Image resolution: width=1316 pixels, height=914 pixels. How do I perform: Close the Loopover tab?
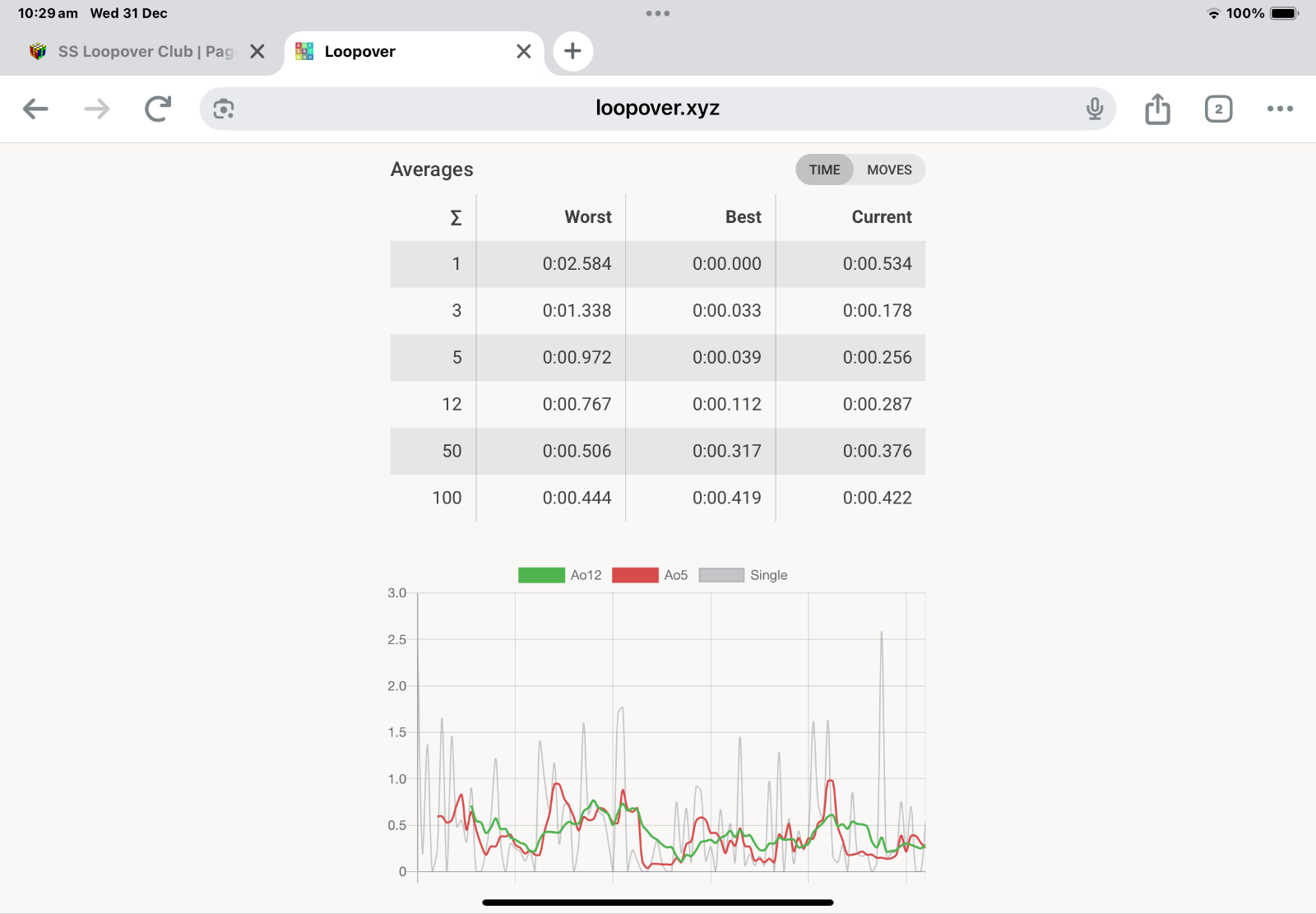tap(524, 51)
